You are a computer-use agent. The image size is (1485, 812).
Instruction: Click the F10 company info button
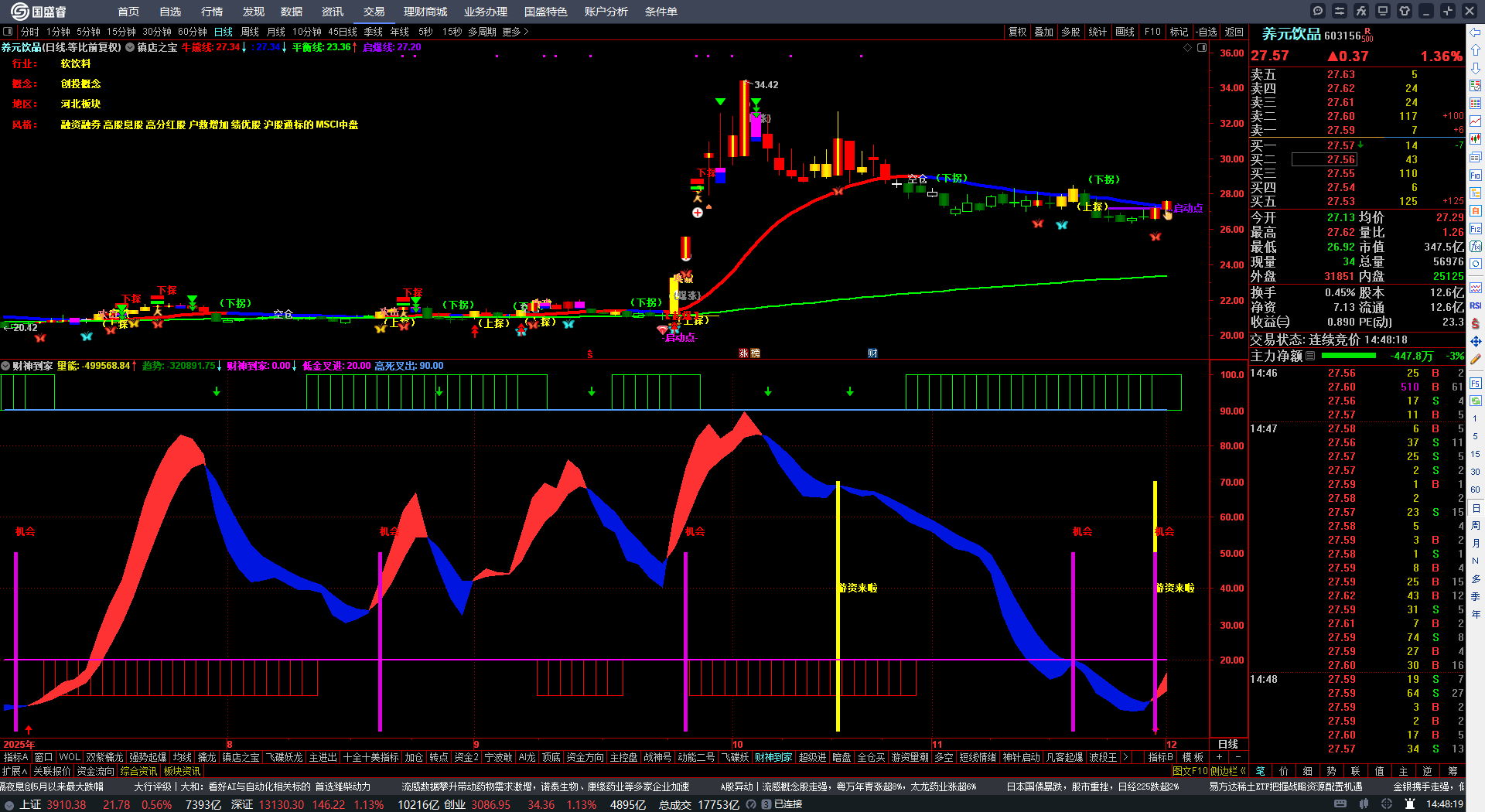point(1152,32)
